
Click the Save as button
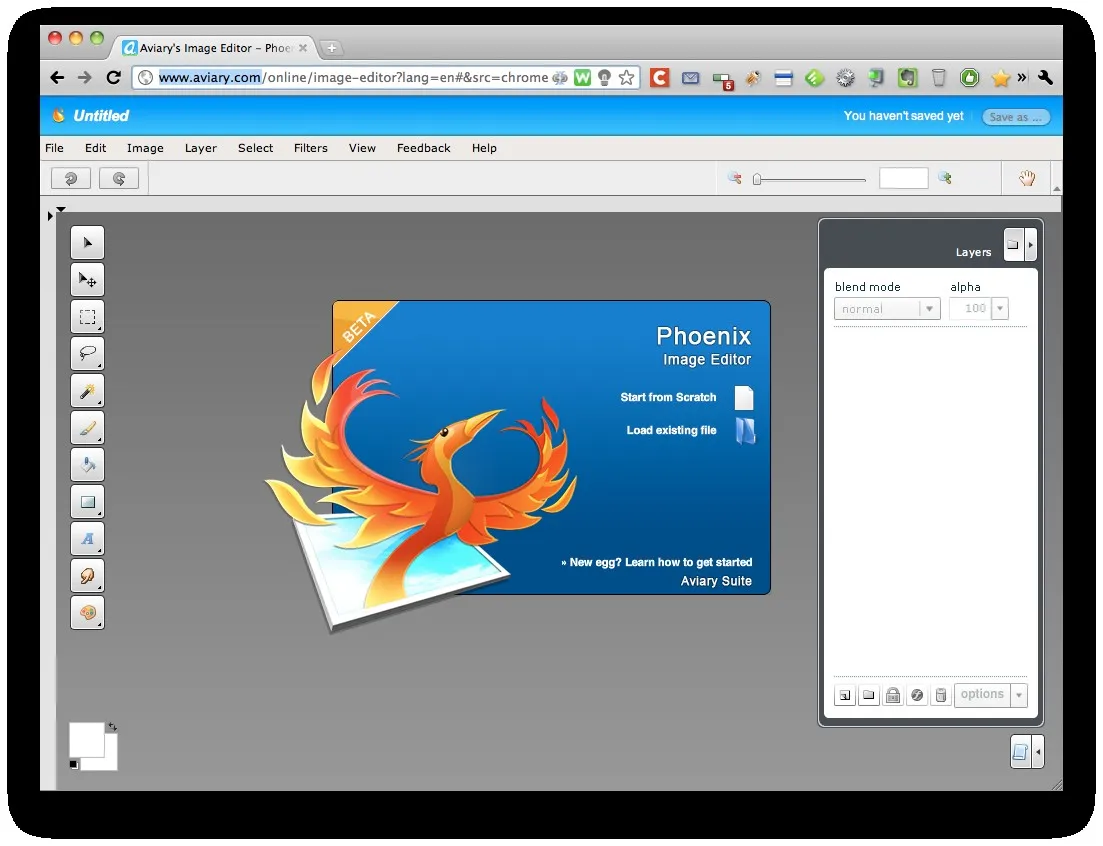click(1016, 117)
